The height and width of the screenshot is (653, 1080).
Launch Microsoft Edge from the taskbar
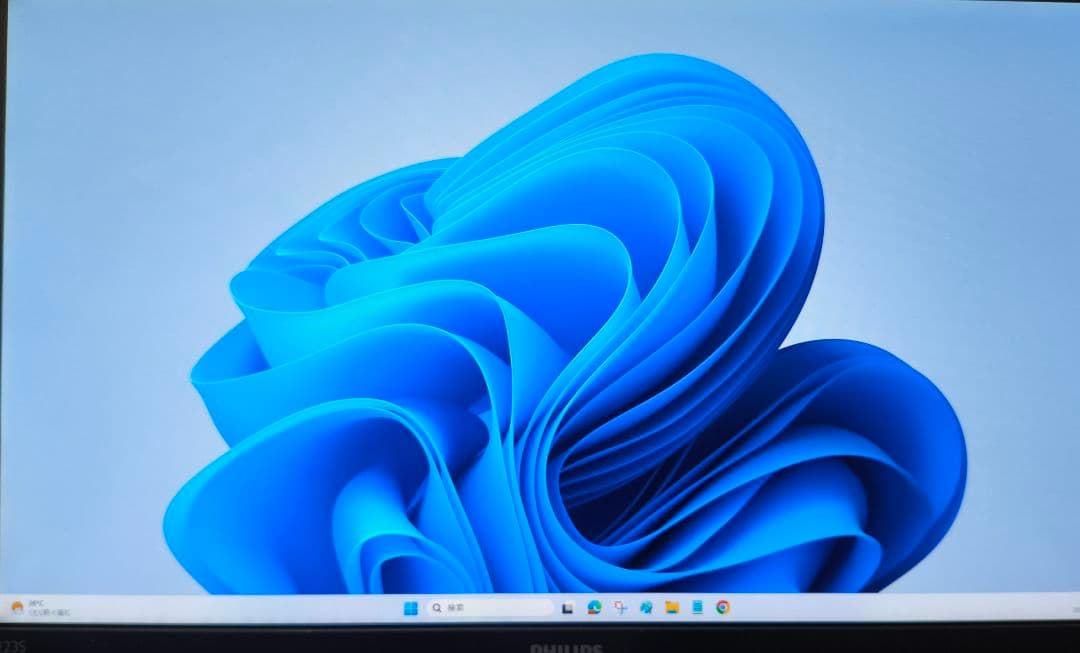pos(594,607)
